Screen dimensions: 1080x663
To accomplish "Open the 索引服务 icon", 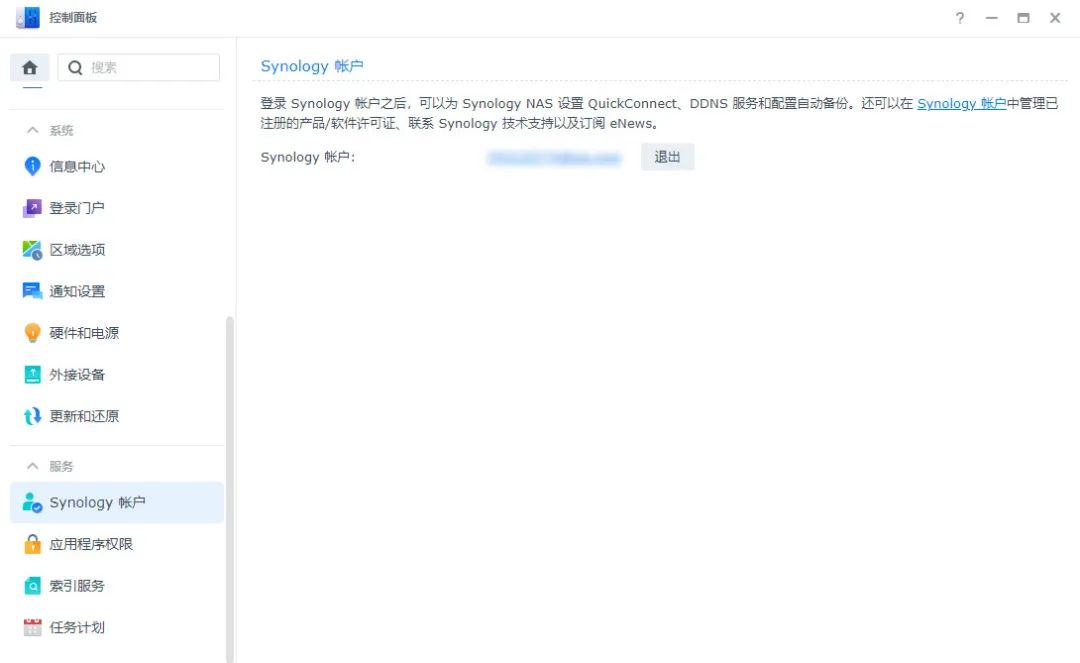I will coord(32,586).
